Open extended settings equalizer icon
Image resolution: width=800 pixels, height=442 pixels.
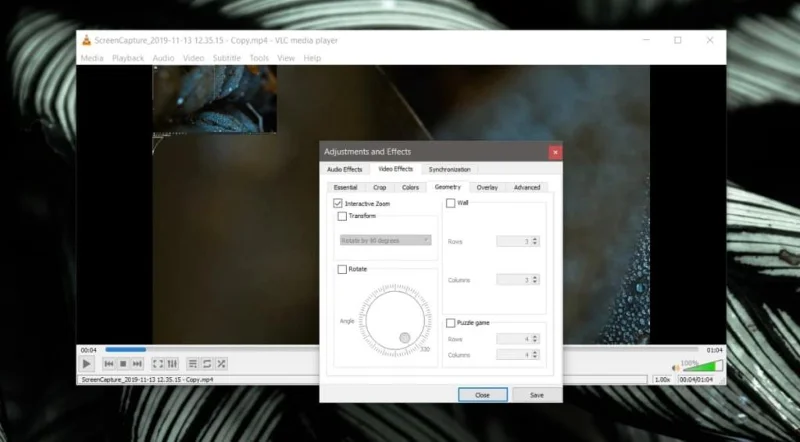pos(172,364)
